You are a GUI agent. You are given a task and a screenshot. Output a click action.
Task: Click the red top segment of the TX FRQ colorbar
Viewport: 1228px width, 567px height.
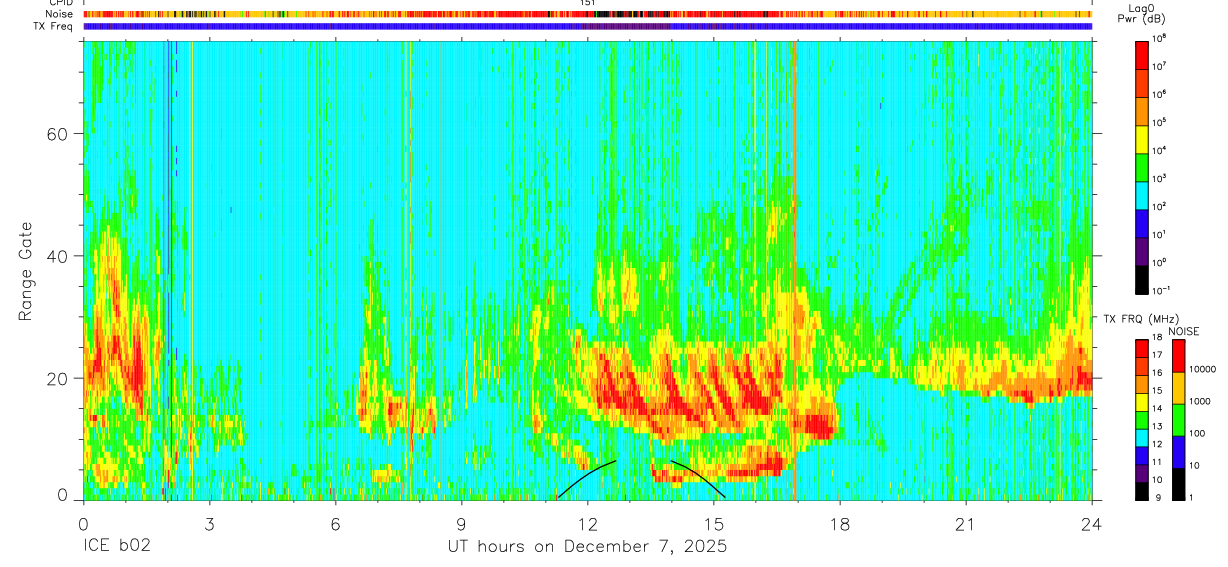click(1142, 349)
